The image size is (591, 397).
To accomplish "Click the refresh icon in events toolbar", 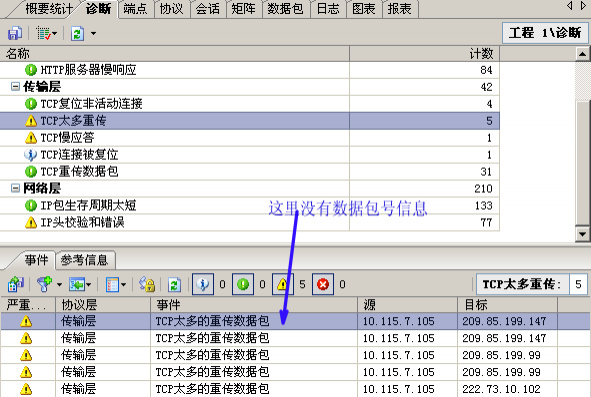I will tap(174, 284).
